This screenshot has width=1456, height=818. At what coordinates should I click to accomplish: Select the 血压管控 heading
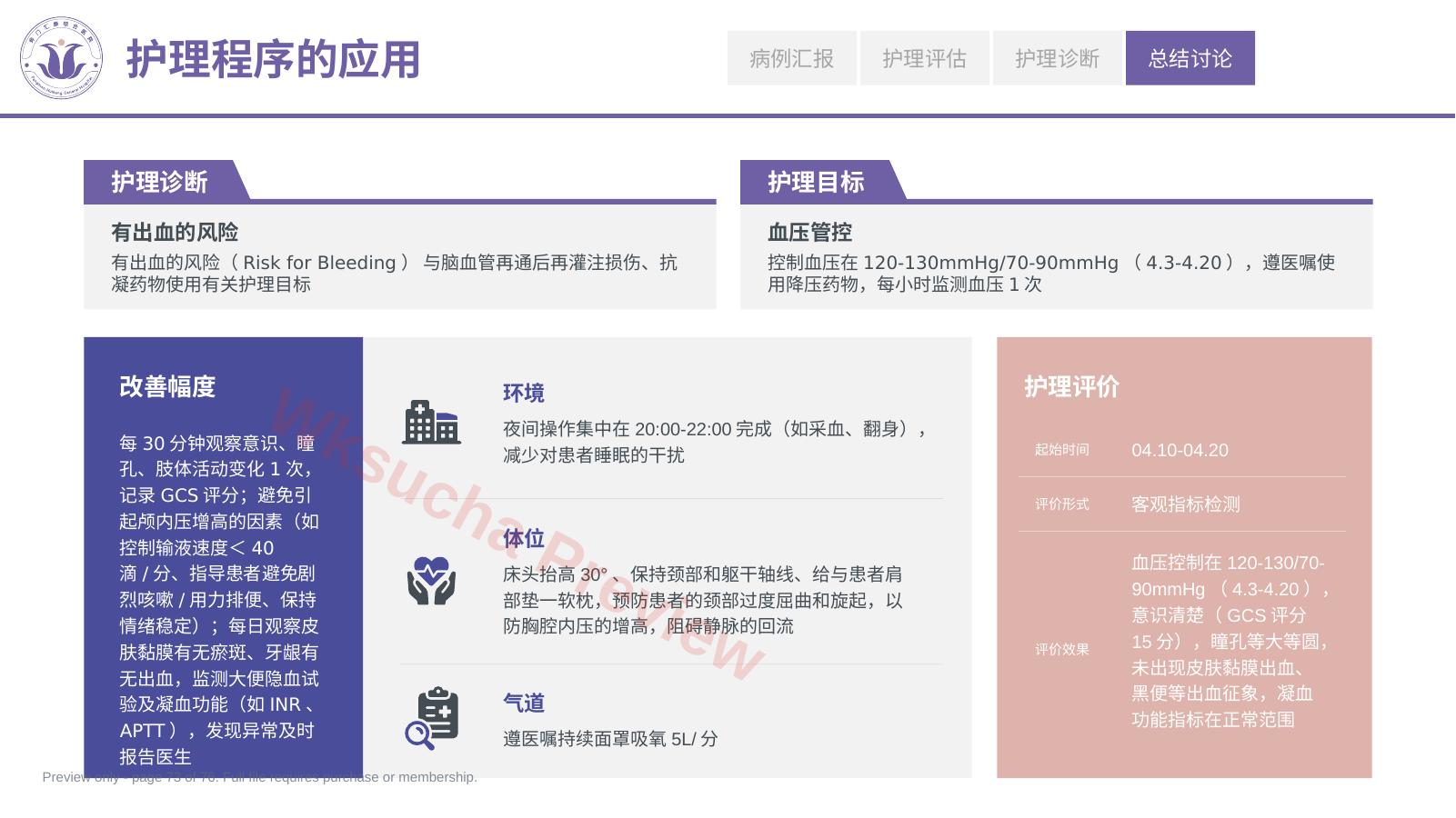(x=809, y=232)
